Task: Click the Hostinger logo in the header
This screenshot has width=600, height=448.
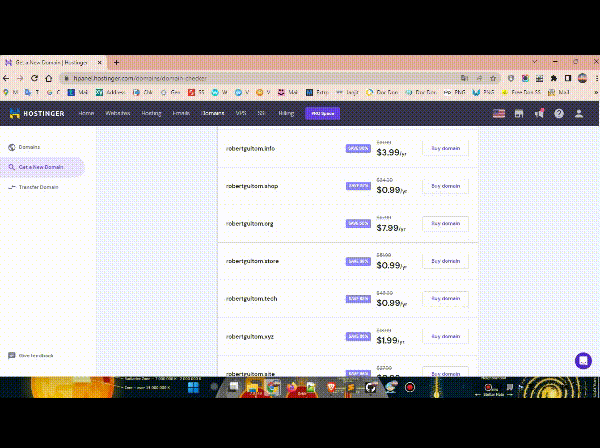Action: point(37,113)
